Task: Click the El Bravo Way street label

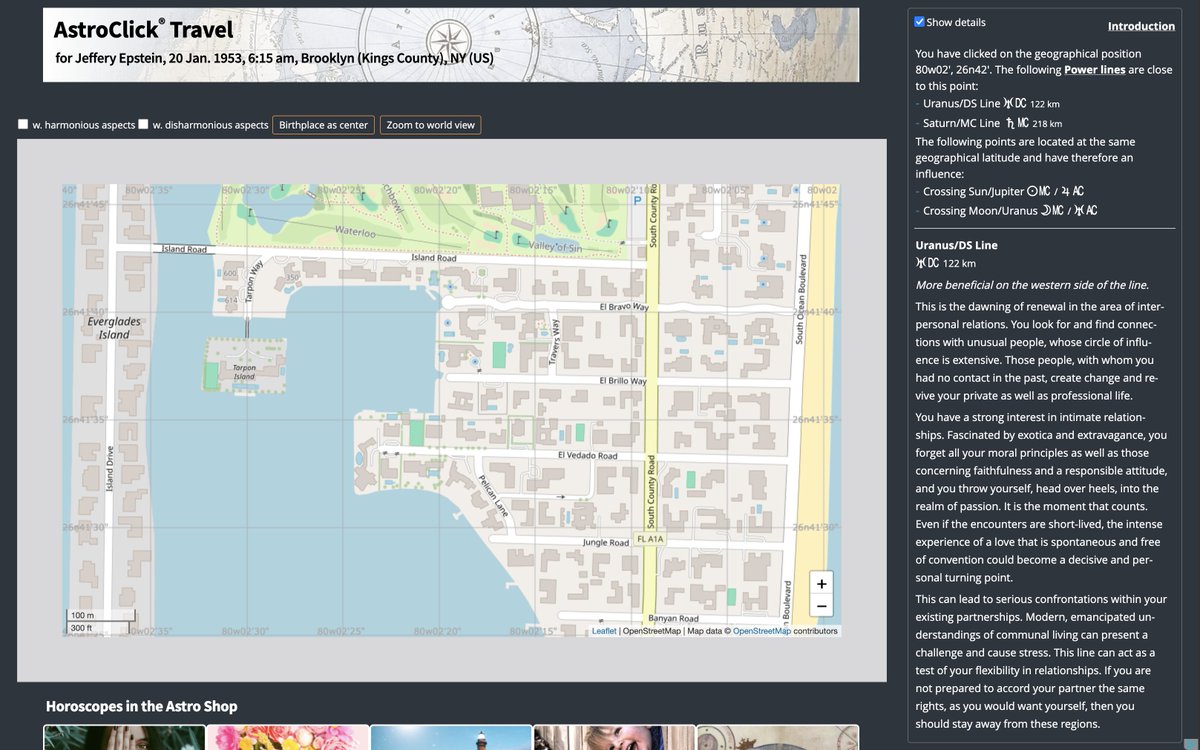Action: [624, 306]
